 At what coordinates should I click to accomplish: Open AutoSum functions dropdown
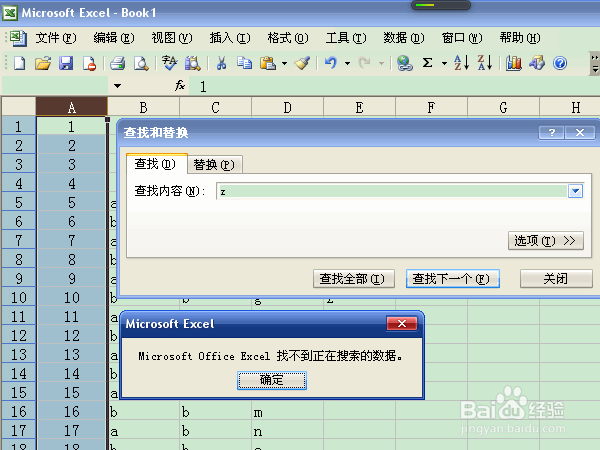pyautogui.click(x=444, y=64)
